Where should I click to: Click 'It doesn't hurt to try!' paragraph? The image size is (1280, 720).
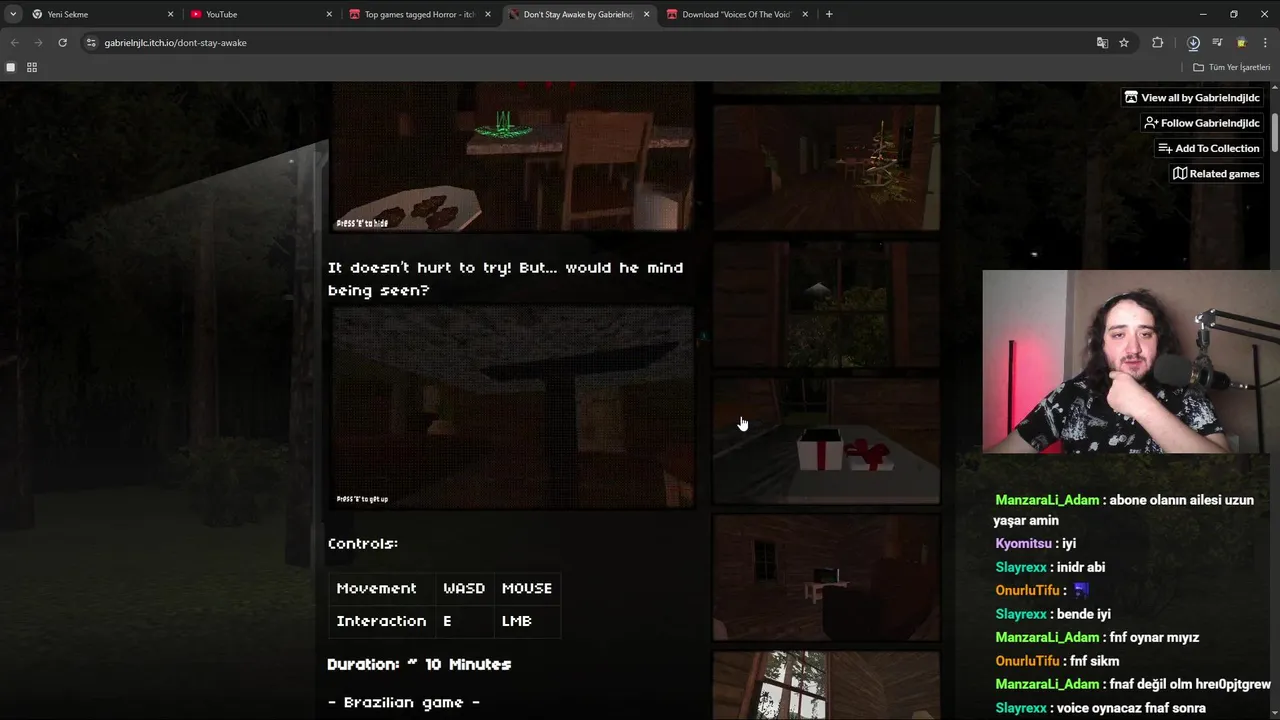pyautogui.click(x=506, y=279)
